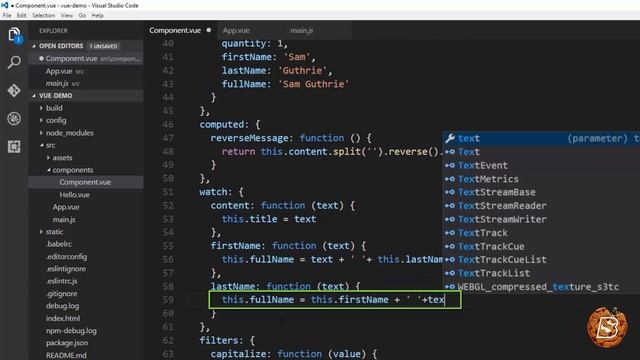Collapse the src folder

click(51, 145)
